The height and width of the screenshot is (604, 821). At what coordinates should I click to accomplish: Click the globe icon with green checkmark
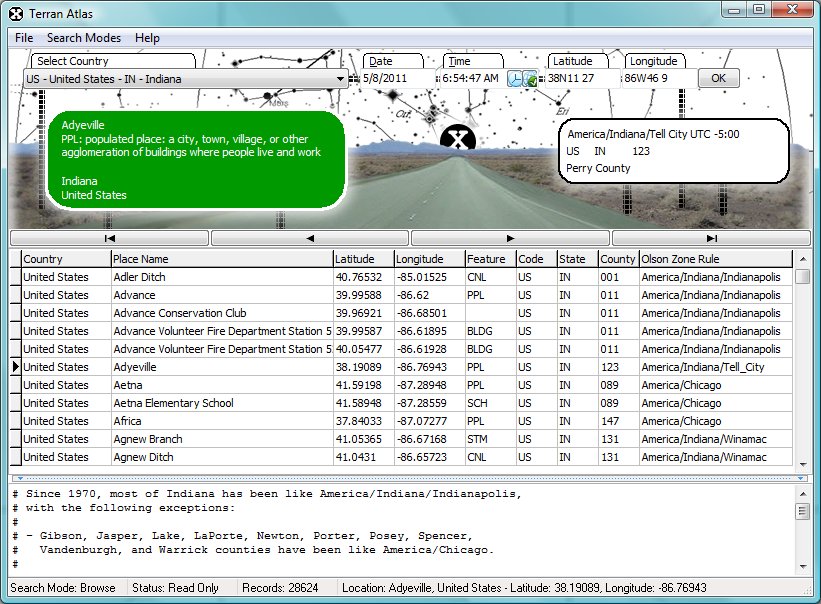[530, 79]
